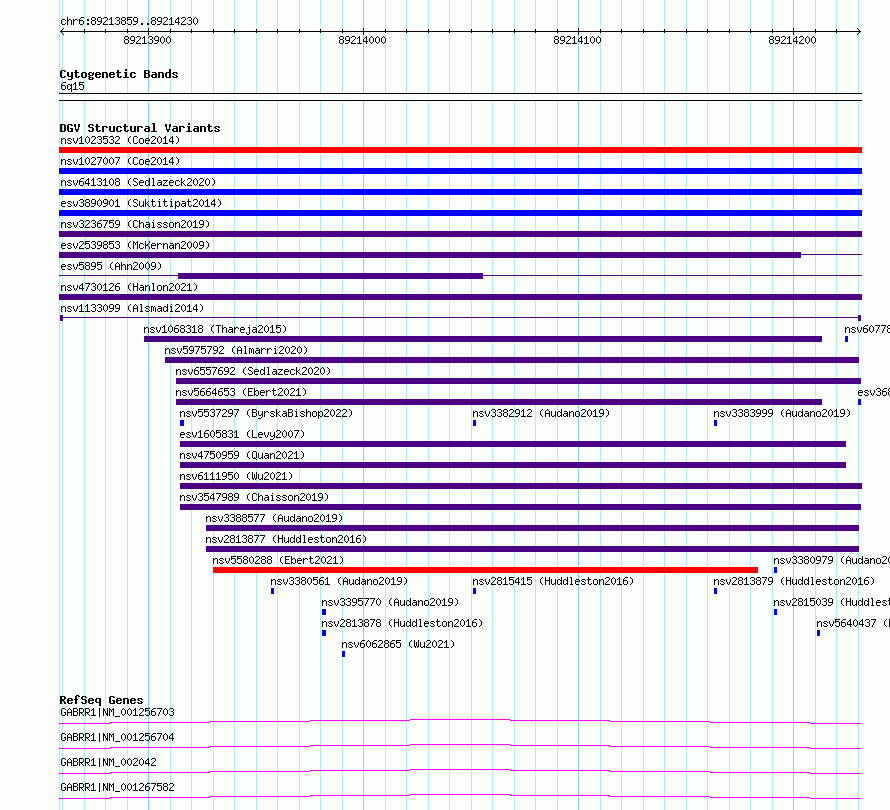890x810 pixels.
Task: Select the nsv4730126 (Hanlon2021) label
Action: [x=129, y=287]
